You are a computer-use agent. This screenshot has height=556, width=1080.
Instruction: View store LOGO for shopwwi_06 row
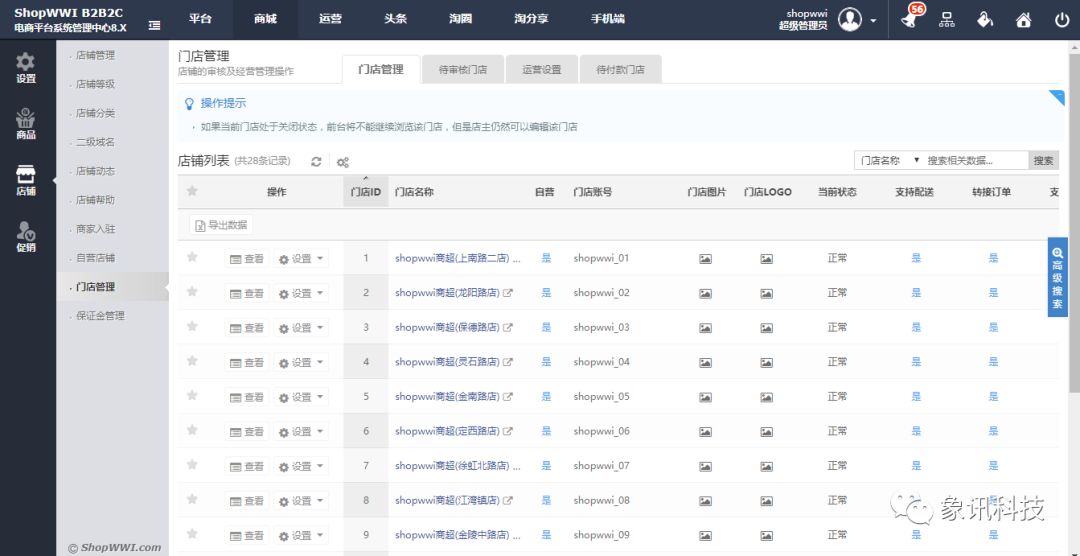(767, 432)
